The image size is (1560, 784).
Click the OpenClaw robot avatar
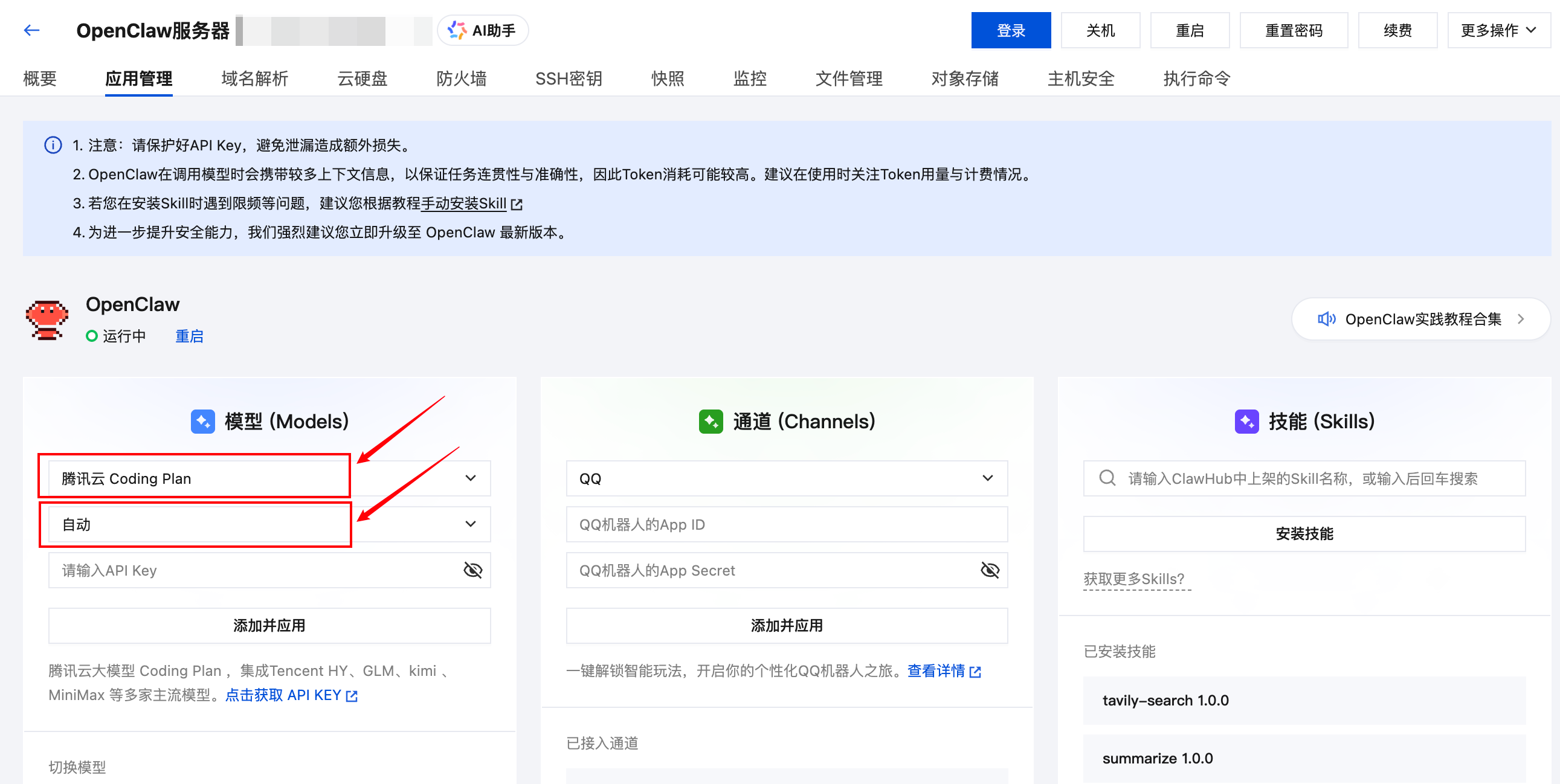coord(47,320)
